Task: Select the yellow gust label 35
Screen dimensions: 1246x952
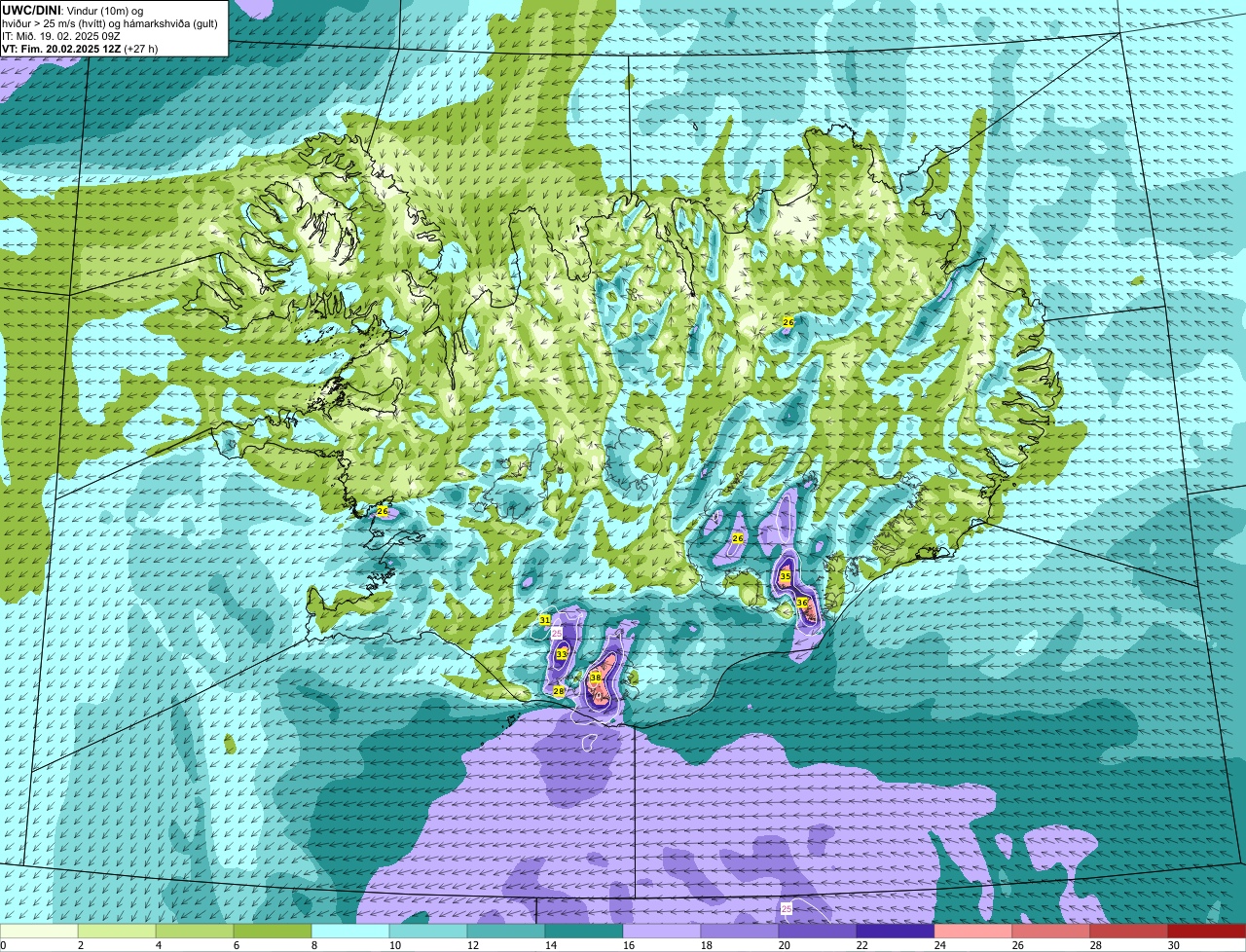Action: (x=786, y=577)
